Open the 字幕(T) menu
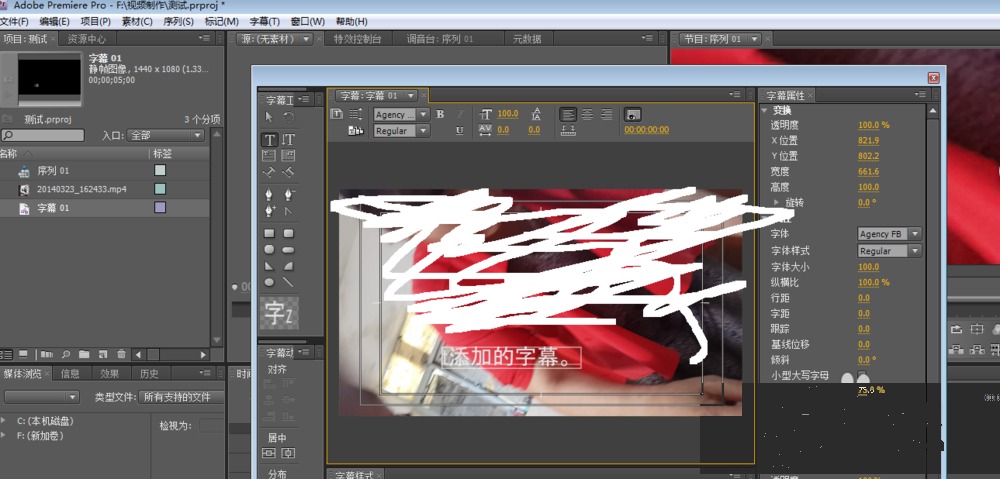 tap(265, 21)
